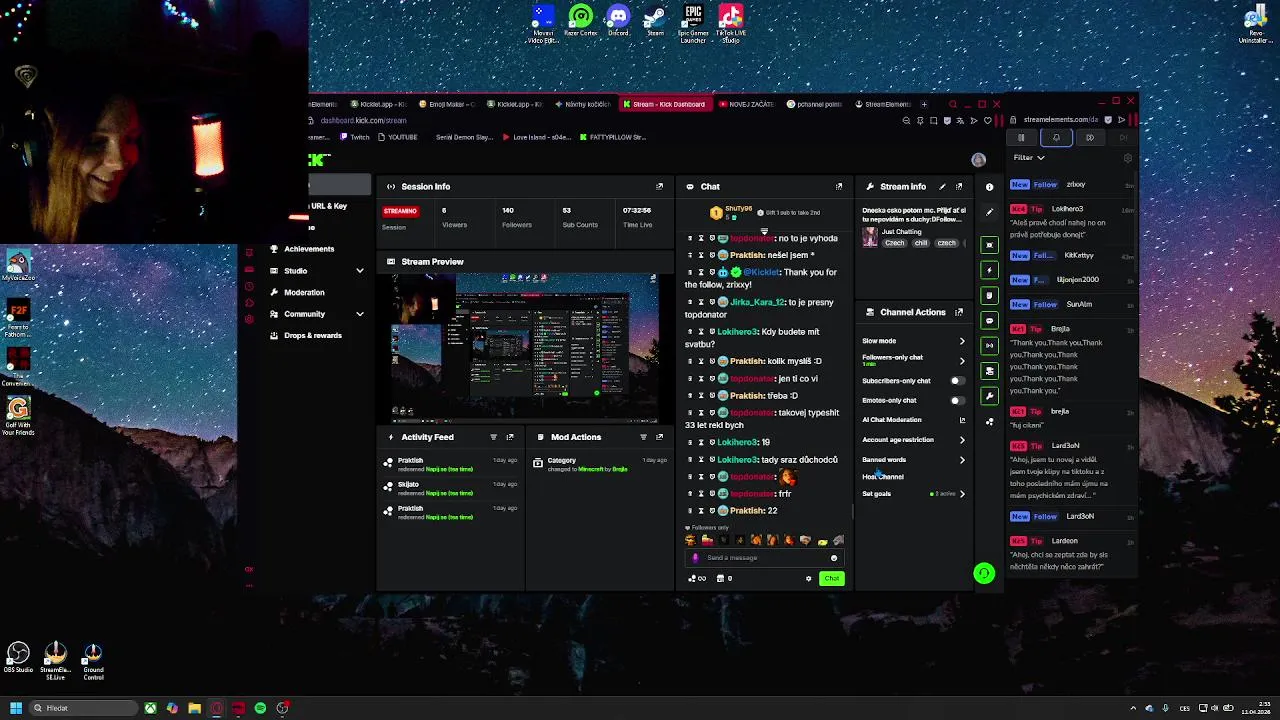Open TikTok LIVE Studio shortcut
This screenshot has width=1280, height=720.
pyautogui.click(x=730, y=24)
